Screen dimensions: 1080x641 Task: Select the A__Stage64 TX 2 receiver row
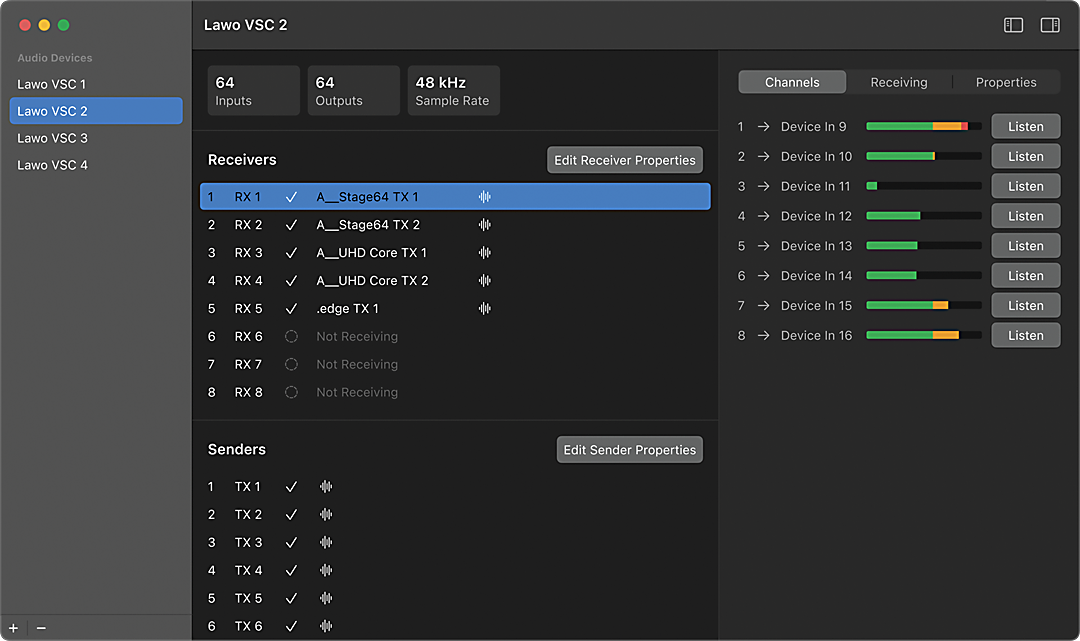tap(455, 224)
